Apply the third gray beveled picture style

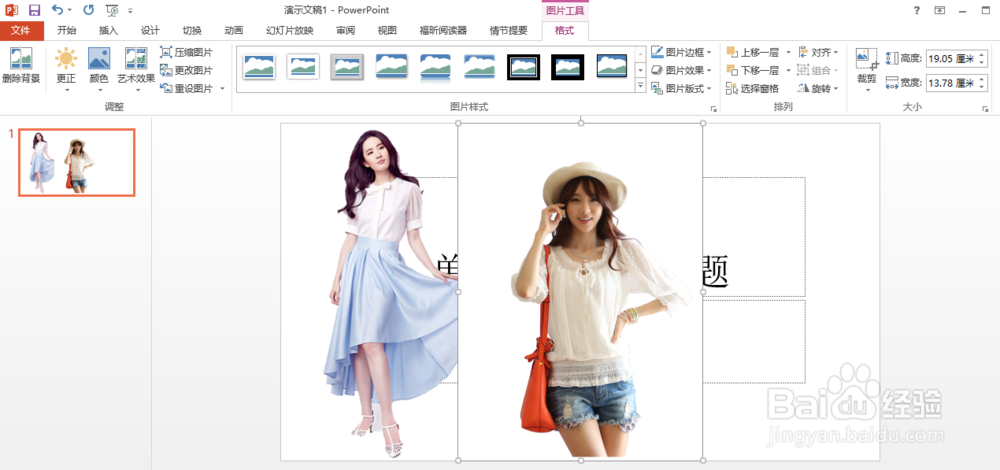(347, 66)
